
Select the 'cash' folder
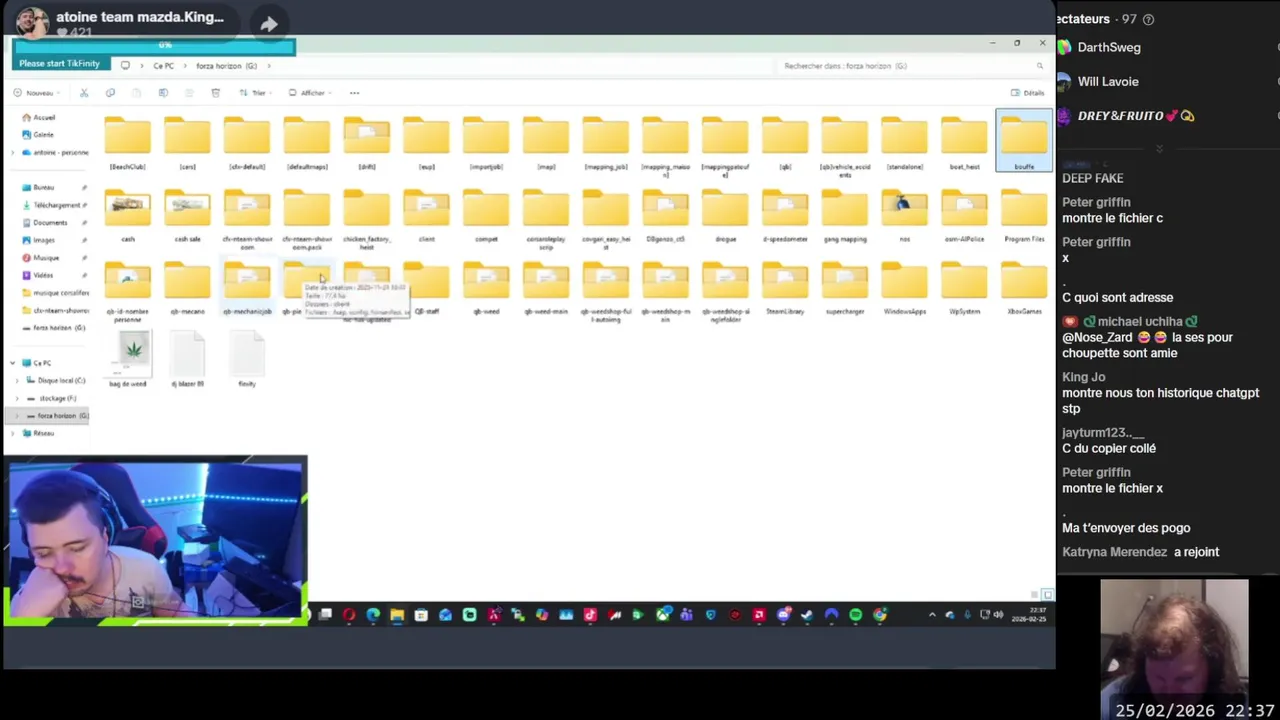(127, 216)
